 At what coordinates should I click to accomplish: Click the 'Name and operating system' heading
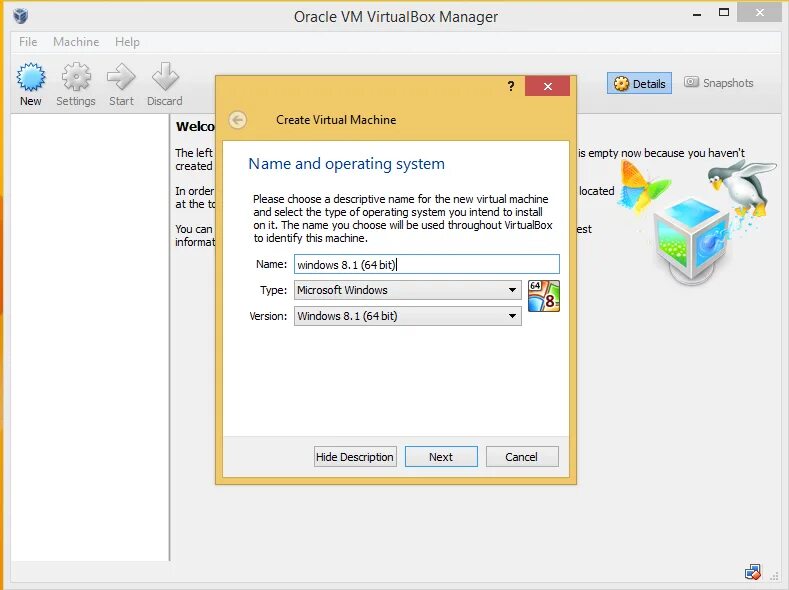(x=347, y=164)
